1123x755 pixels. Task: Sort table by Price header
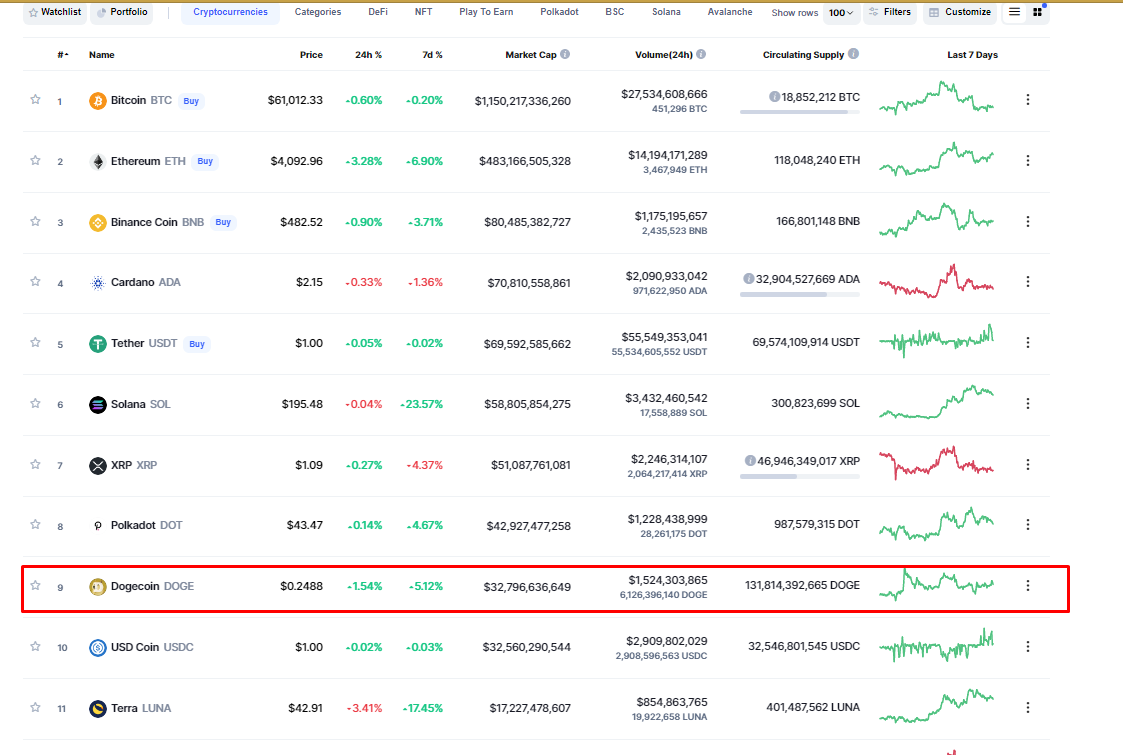click(311, 54)
